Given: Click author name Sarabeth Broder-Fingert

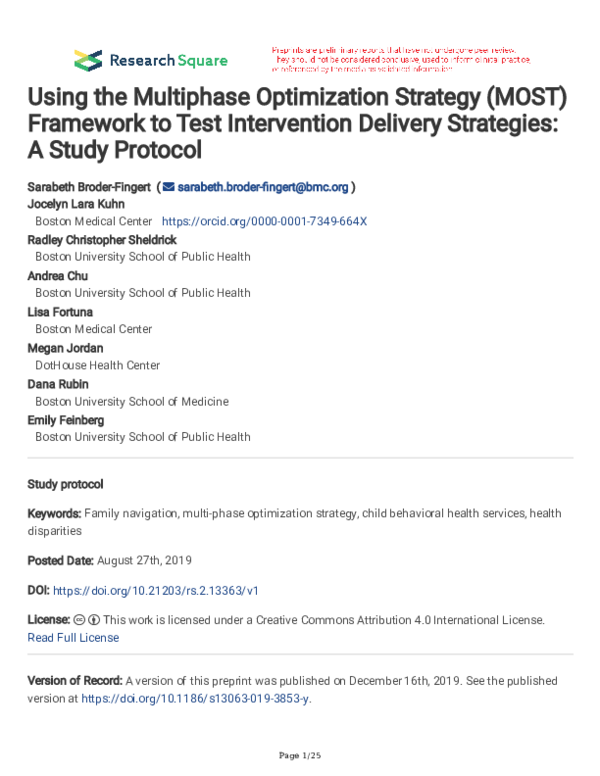Looking at the screenshot, I should [89, 186].
